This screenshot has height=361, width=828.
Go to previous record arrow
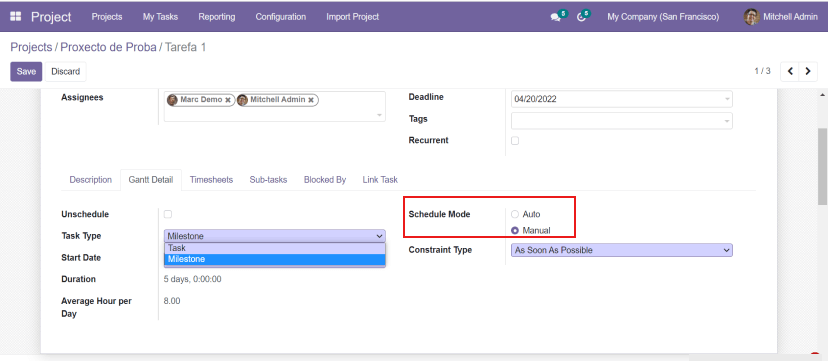(790, 71)
